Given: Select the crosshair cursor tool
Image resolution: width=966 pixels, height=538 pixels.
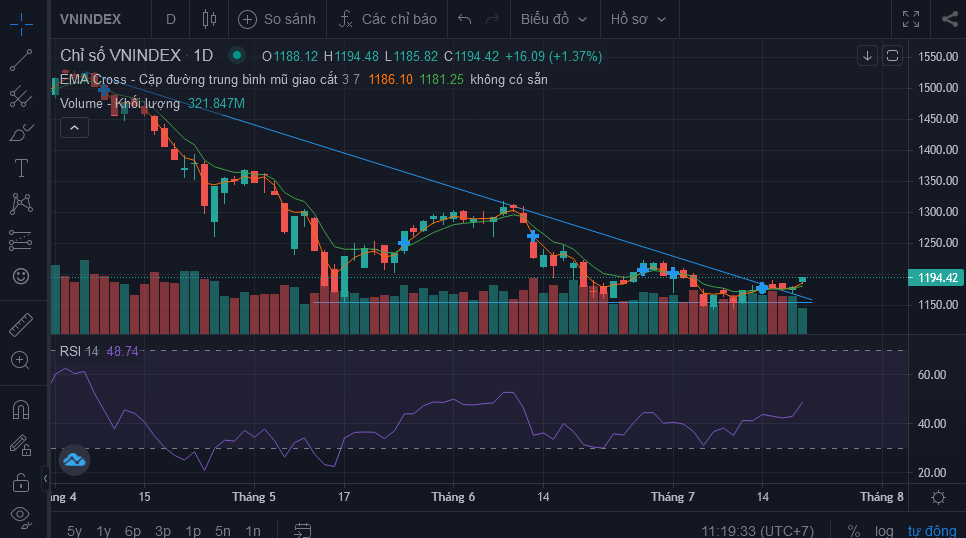Looking at the screenshot, I should coord(21,19).
